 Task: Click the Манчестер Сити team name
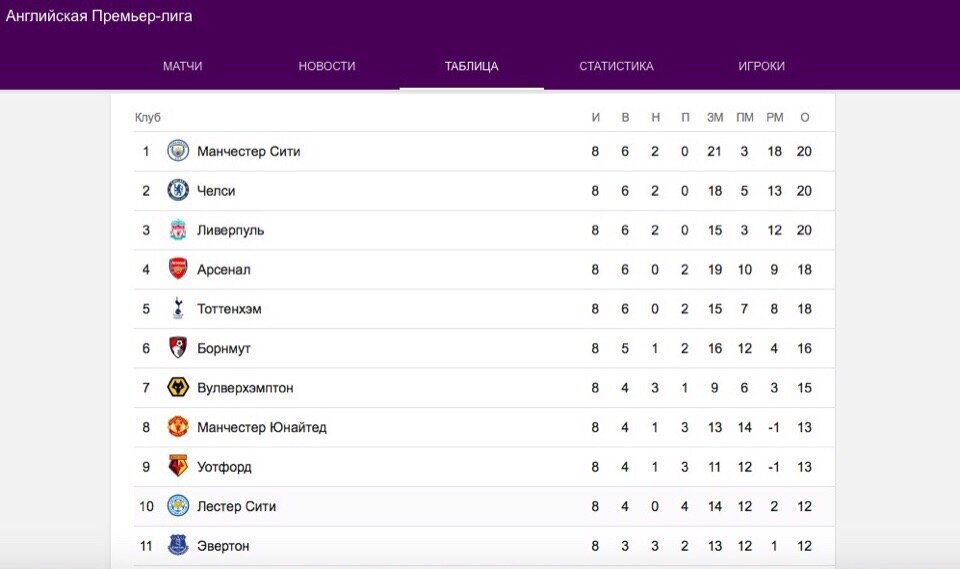tap(248, 152)
